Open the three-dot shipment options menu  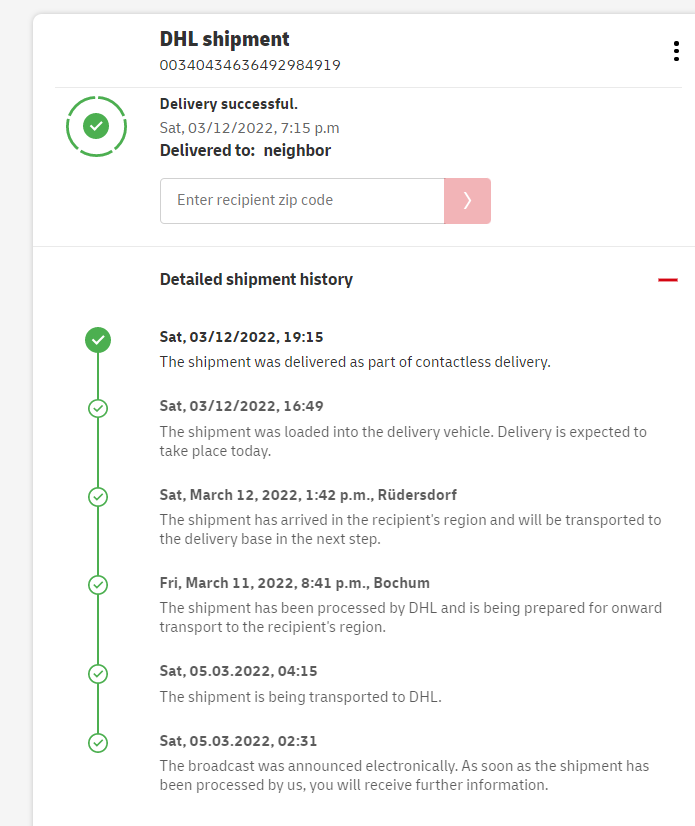[676, 52]
